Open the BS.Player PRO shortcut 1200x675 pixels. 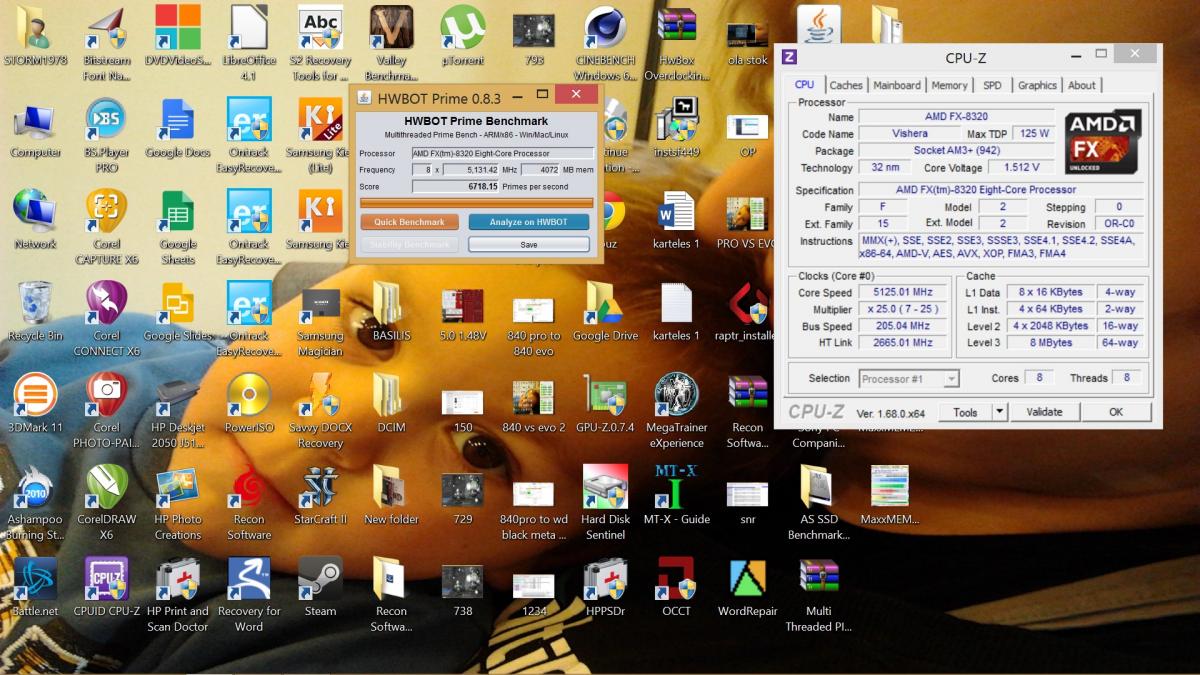106,120
